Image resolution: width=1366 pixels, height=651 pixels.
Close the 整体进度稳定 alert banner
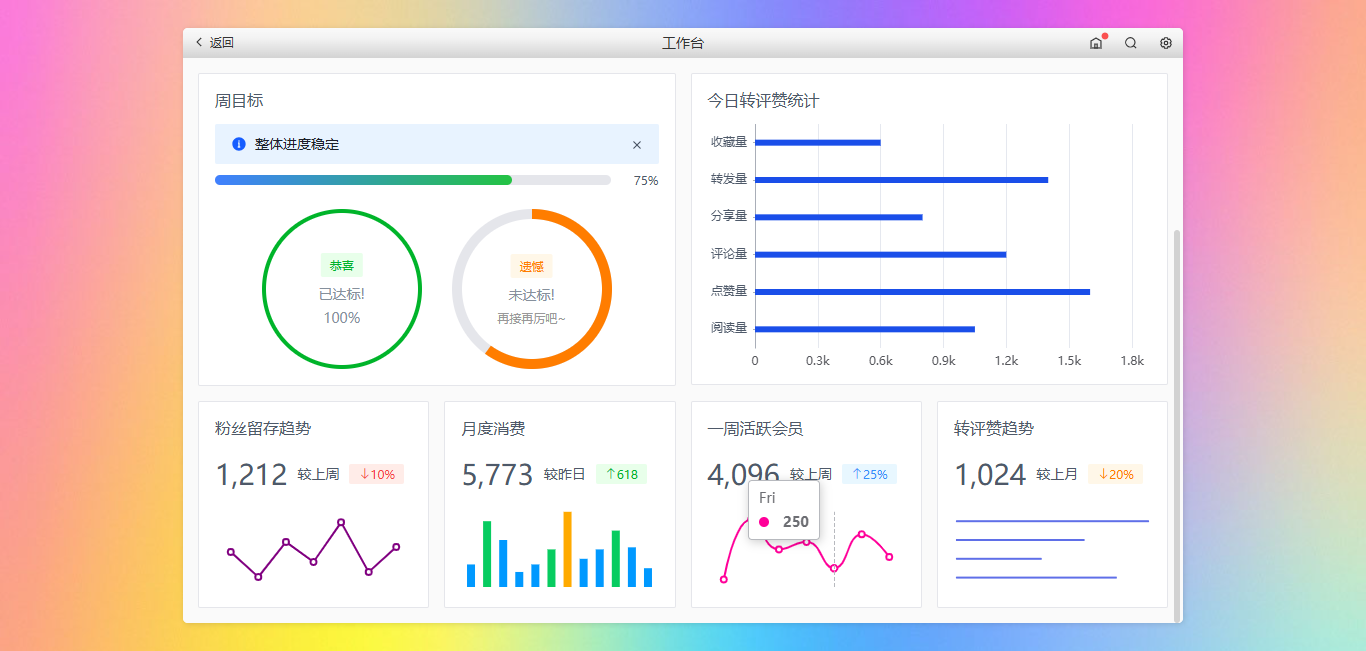point(637,145)
